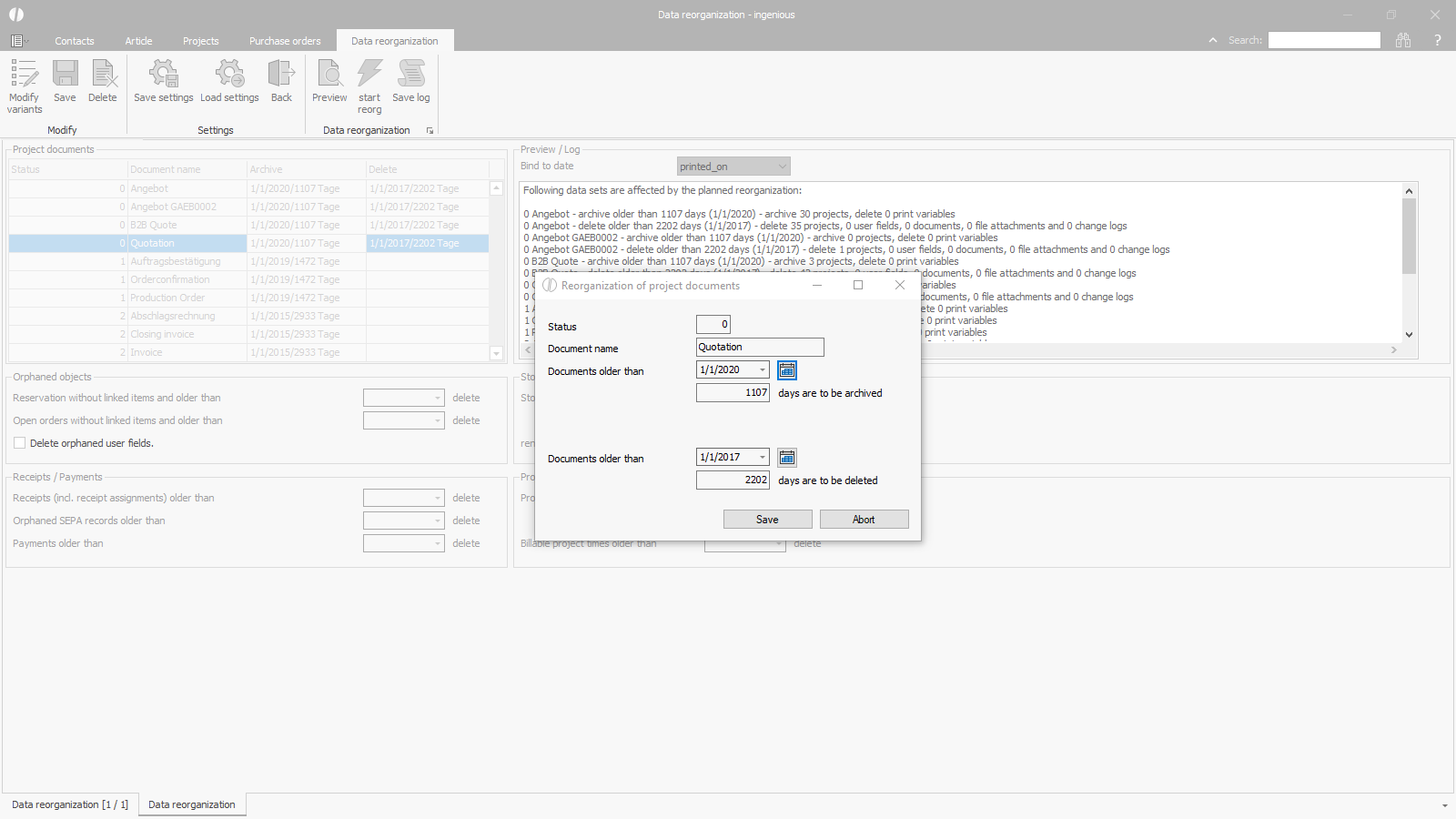The width and height of the screenshot is (1456, 819).
Task: Click the Delete icon in ribbon
Action: tap(103, 75)
